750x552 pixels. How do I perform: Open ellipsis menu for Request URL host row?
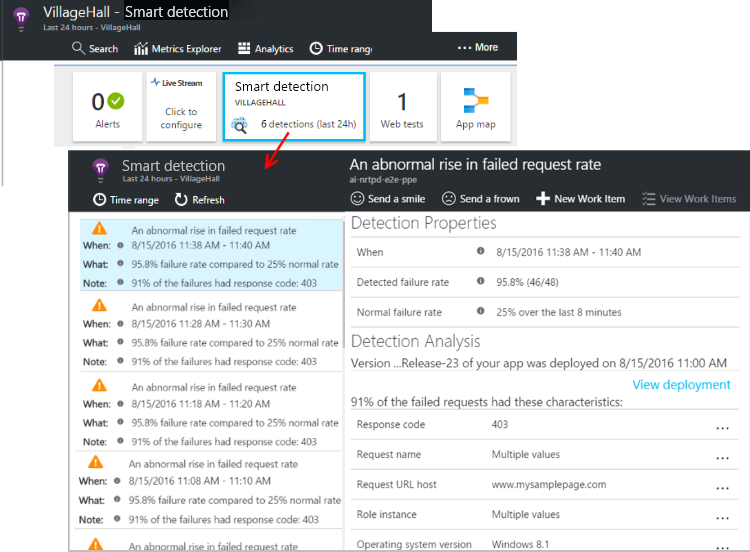point(723,488)
